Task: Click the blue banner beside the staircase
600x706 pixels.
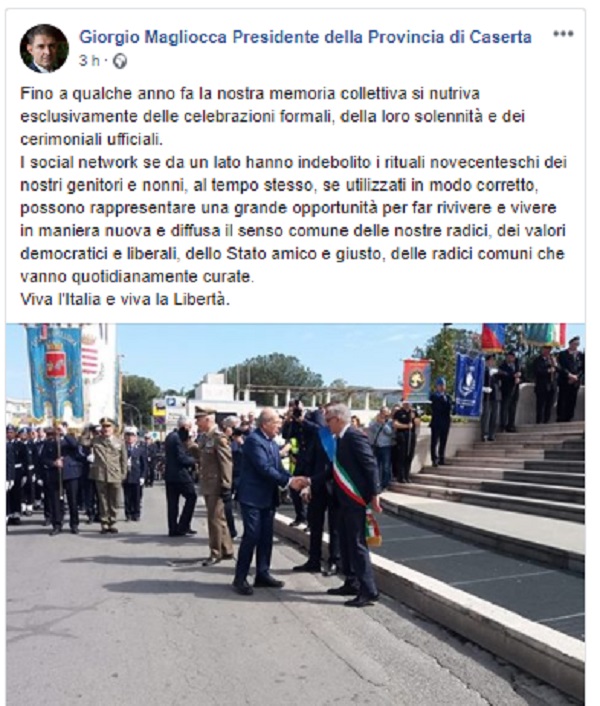Action: 469,384
